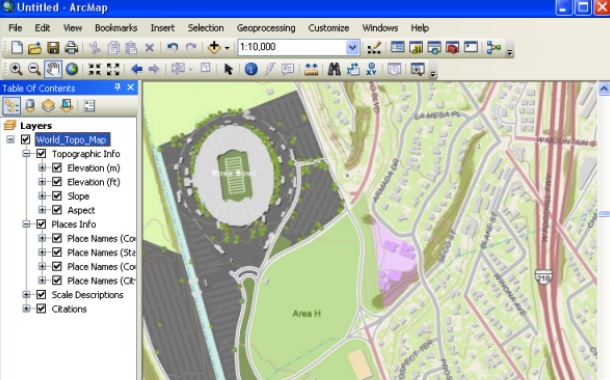Image resolution: width=610 pixels, height=380 pixels.
Task: Toggle the Aspect layer checkbox
Action: 57,210
